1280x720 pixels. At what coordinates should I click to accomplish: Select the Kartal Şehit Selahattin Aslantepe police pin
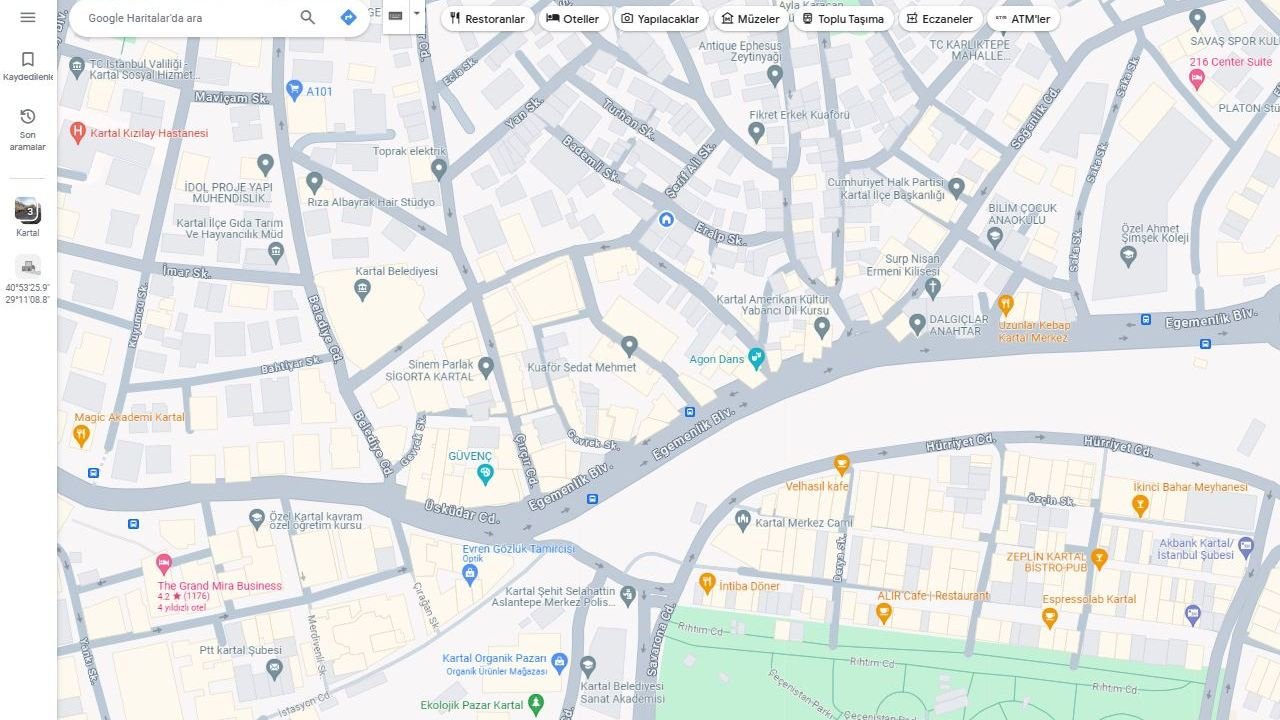(x=627, y=595)
